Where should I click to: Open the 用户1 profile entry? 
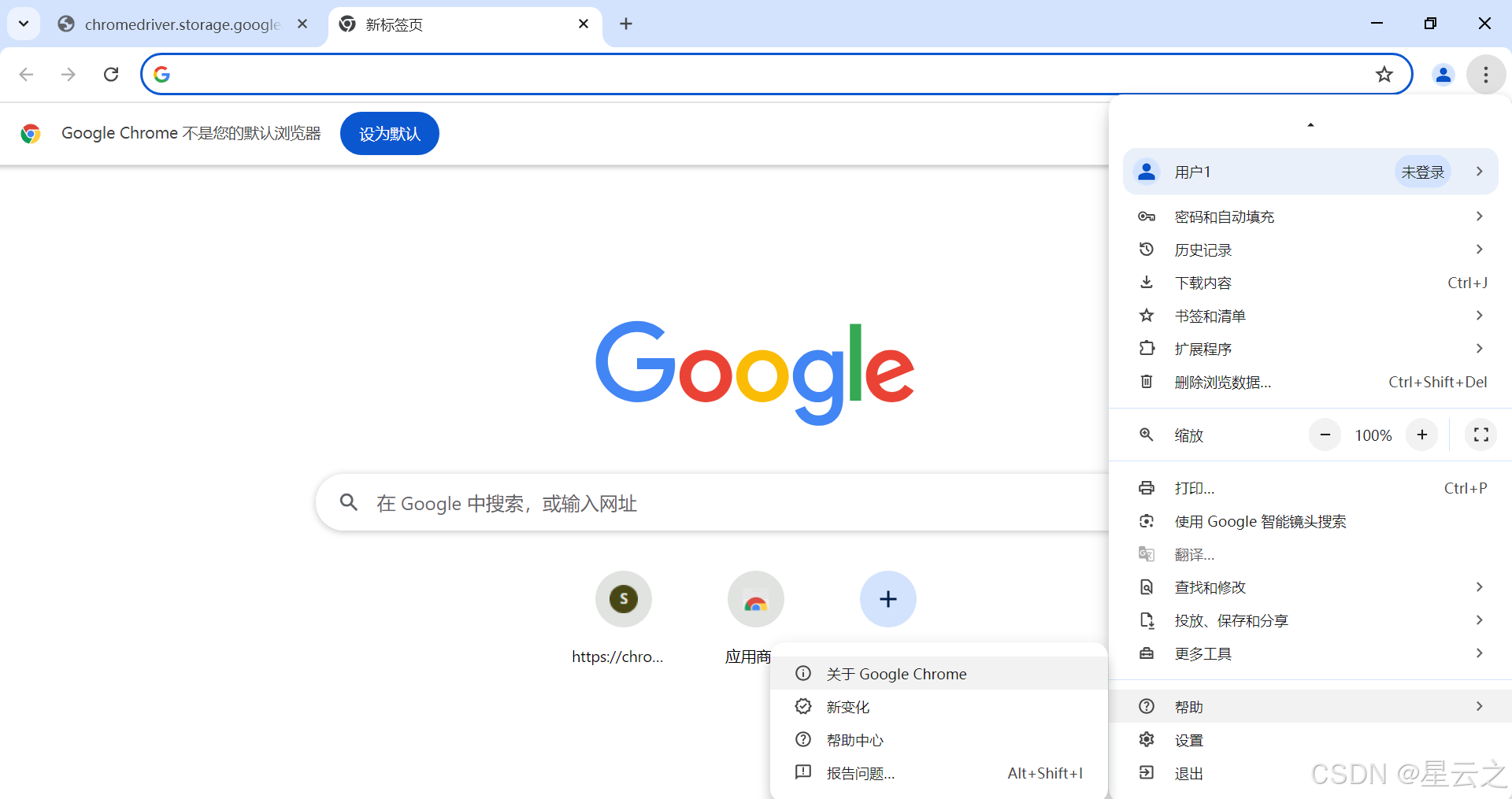1310,172
